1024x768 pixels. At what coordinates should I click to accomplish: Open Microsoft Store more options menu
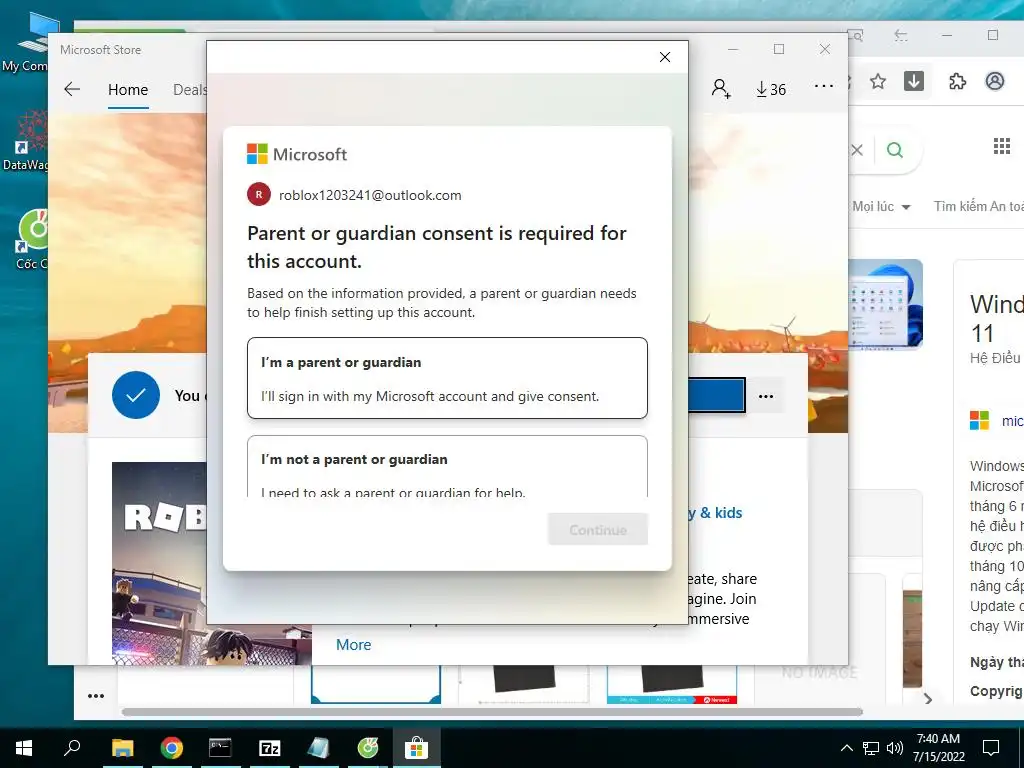(824, 86)
